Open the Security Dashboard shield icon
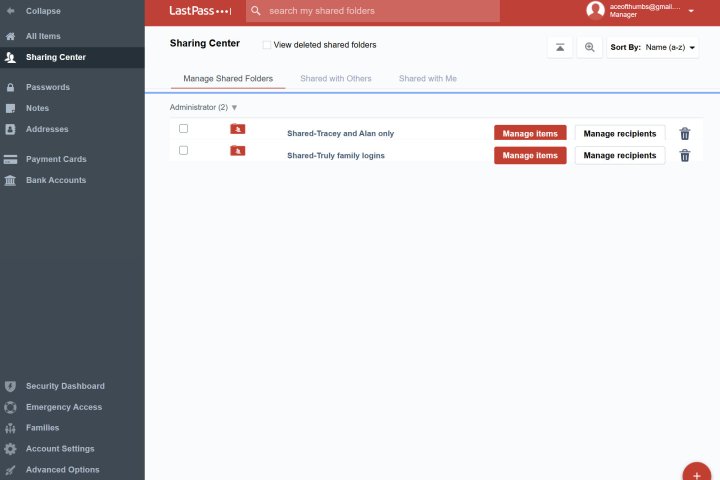Screen dimensions: 720x480 click(10, 386)
